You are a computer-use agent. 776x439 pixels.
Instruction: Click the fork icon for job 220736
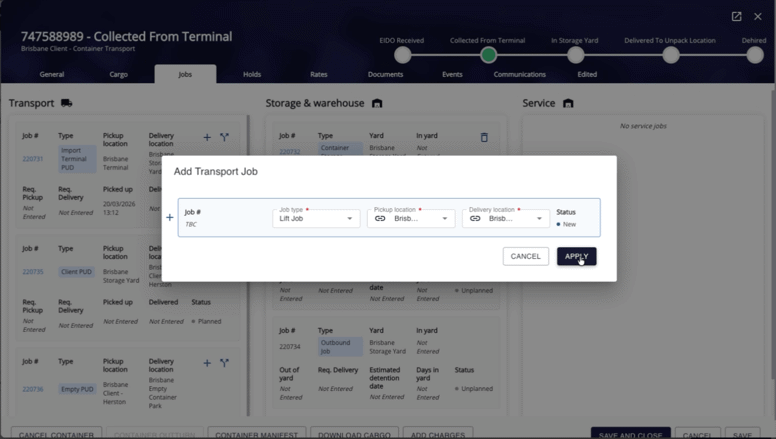pyautogui.click(x=224, y=363)
